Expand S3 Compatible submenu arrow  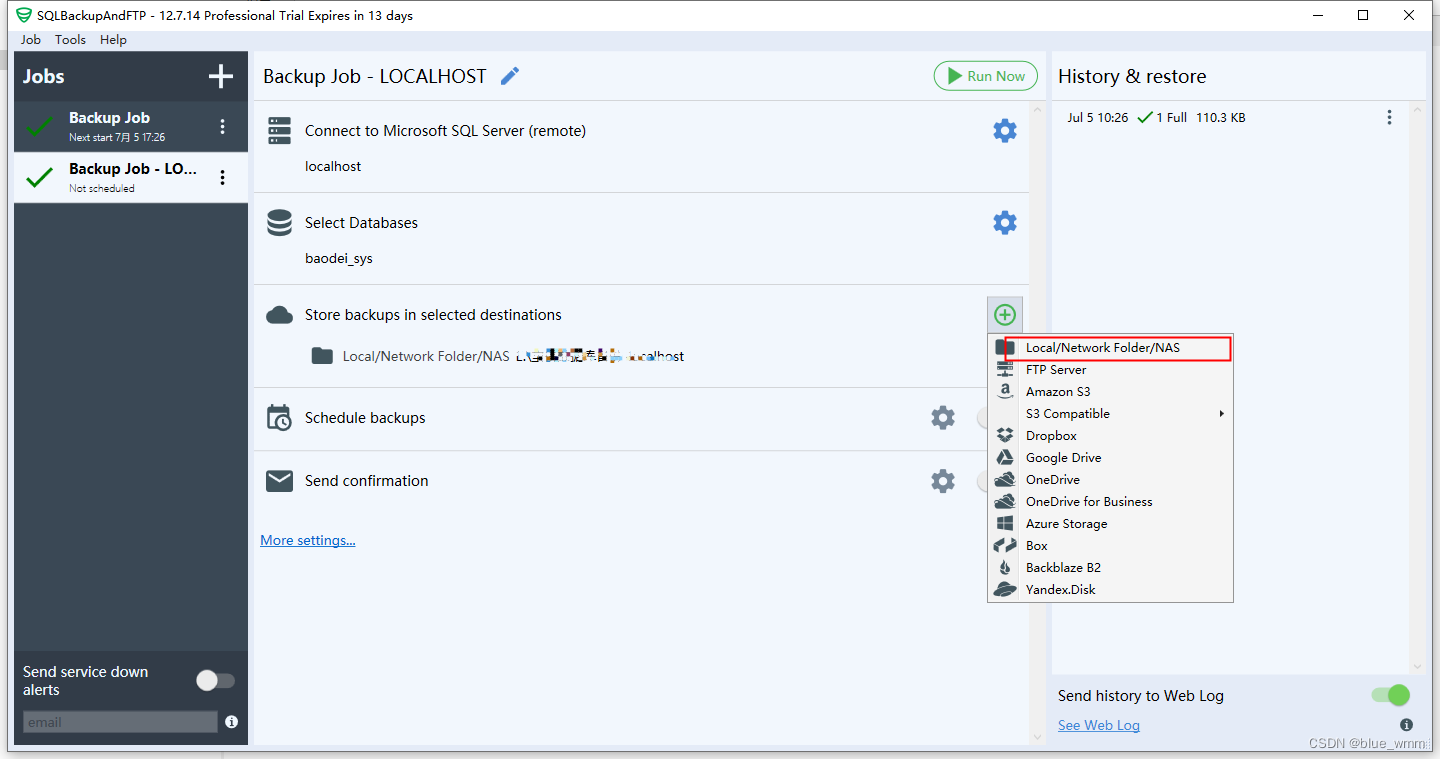[1221, 414]
